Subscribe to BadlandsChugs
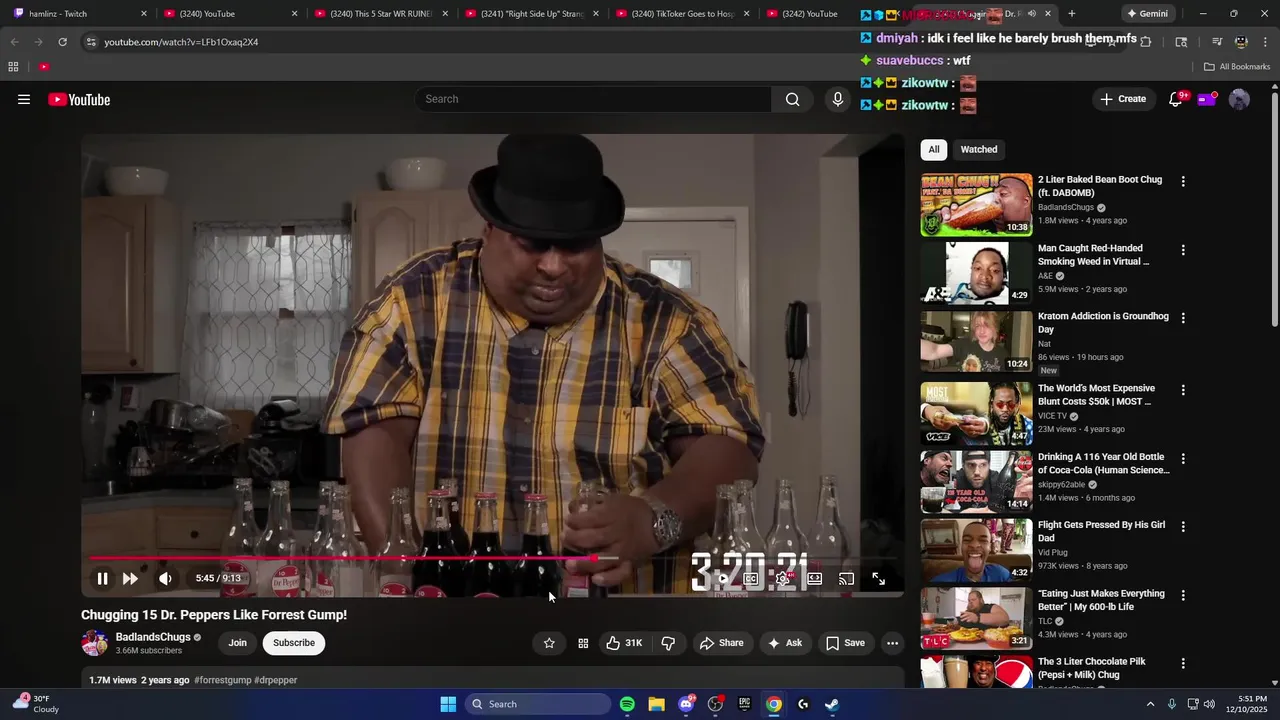The width and height of the screenshot is (1280, 720). 294,643
